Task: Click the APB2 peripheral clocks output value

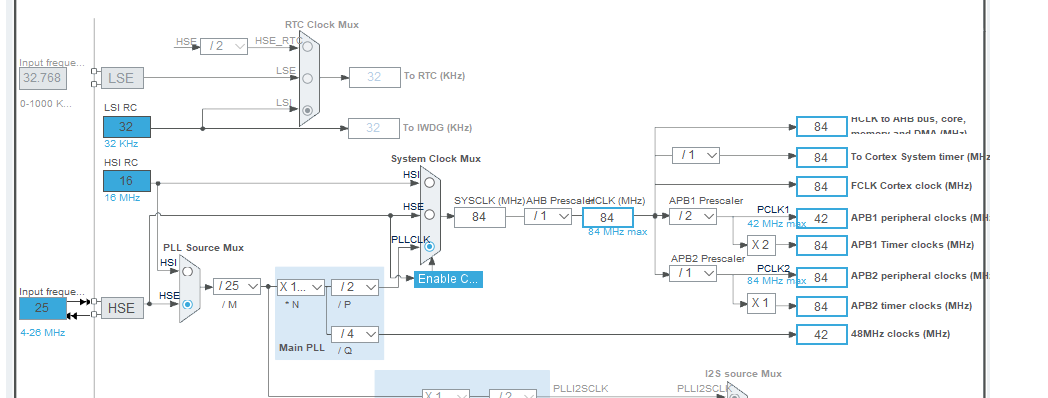Action: (x=821, y=277)
